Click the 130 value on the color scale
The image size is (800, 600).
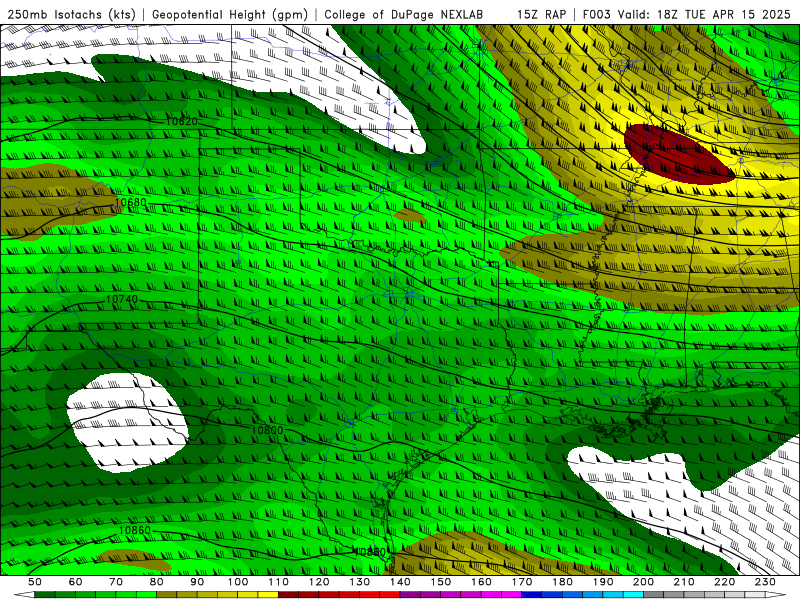pos(360,582)
